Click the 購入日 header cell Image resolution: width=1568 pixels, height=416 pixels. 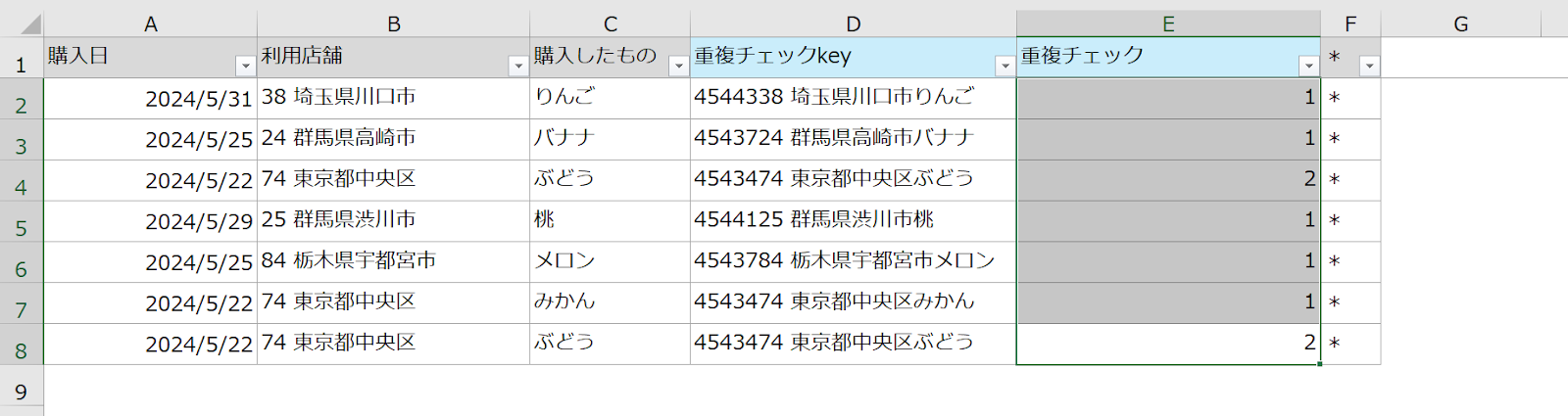point(151,59)
